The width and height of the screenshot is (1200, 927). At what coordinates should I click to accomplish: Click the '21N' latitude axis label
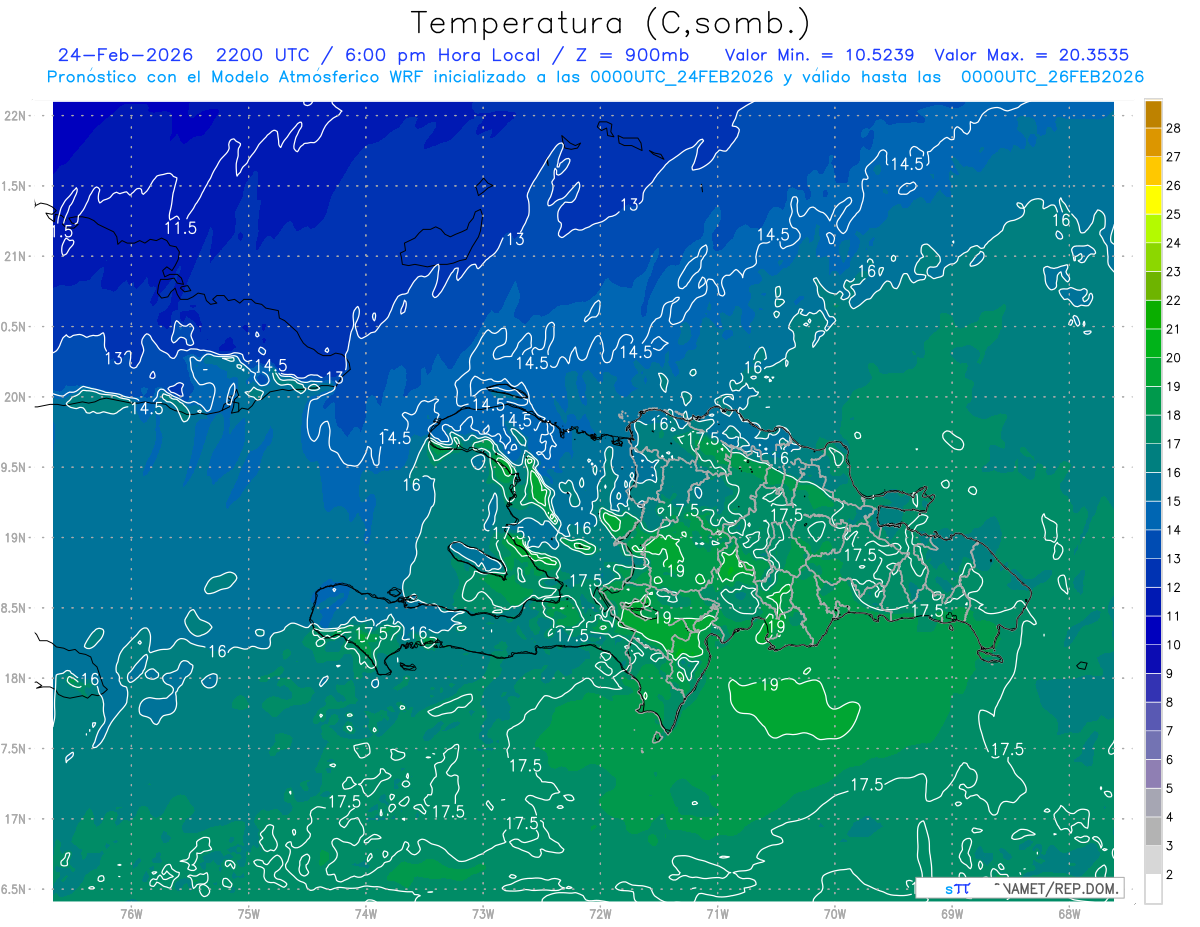(15, 256)
